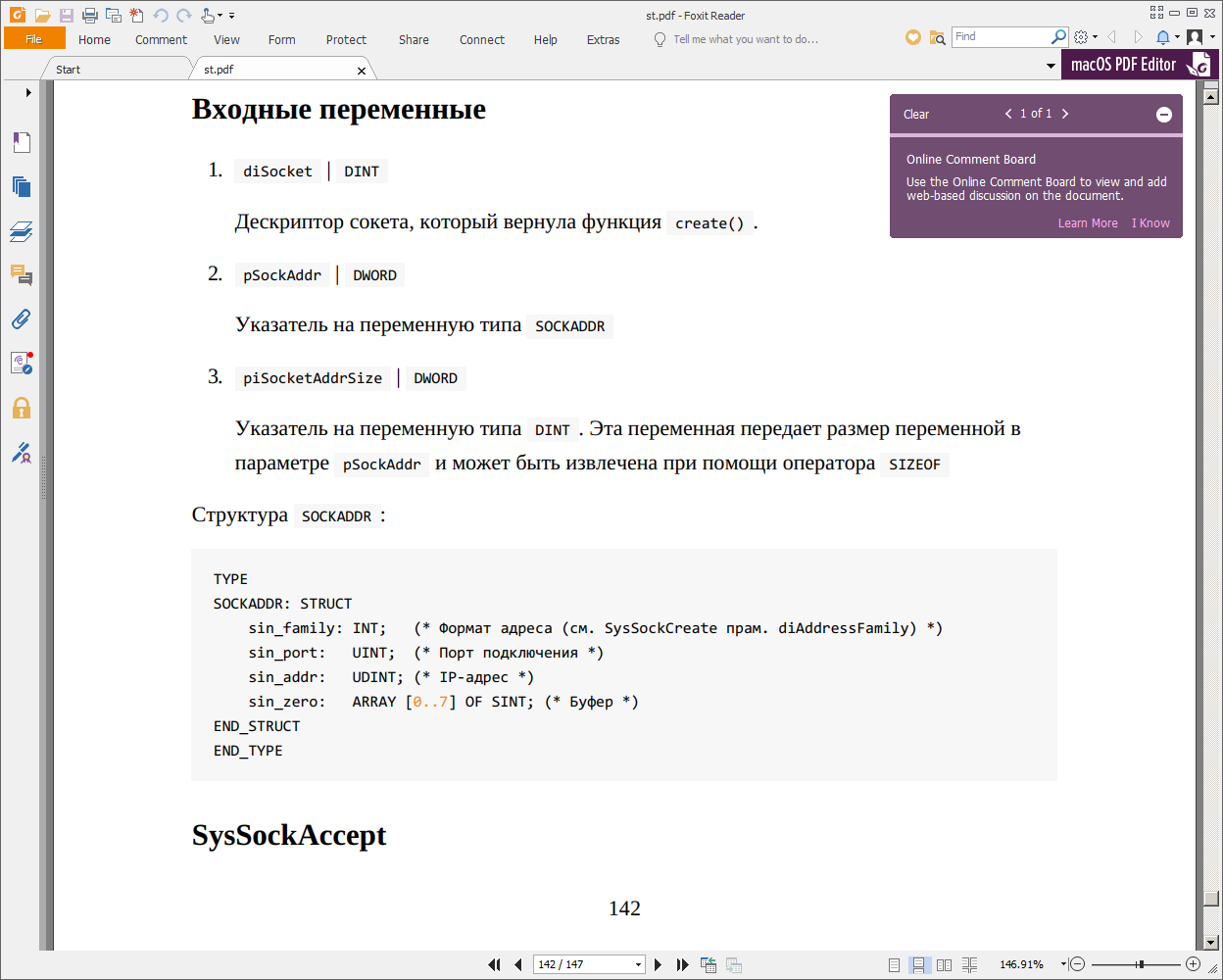Open the sidebar panel with red dot badge

coord(22,364)
